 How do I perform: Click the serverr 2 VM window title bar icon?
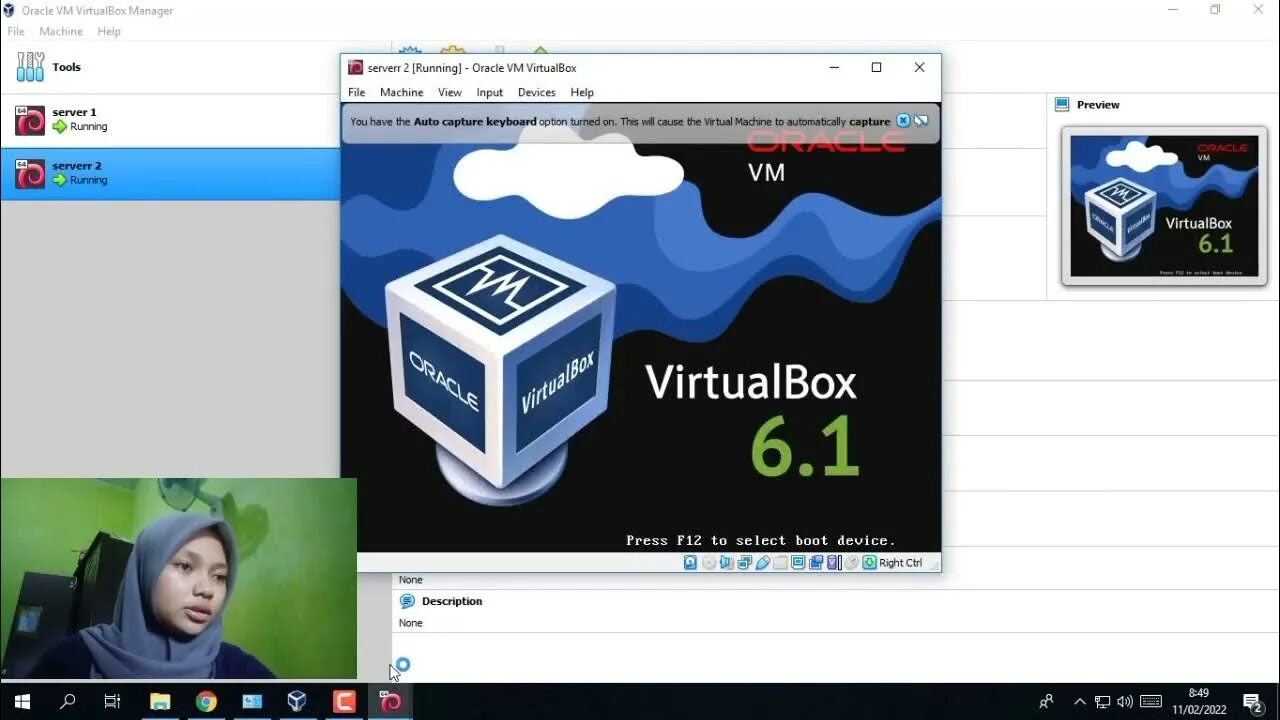(355, 67)
